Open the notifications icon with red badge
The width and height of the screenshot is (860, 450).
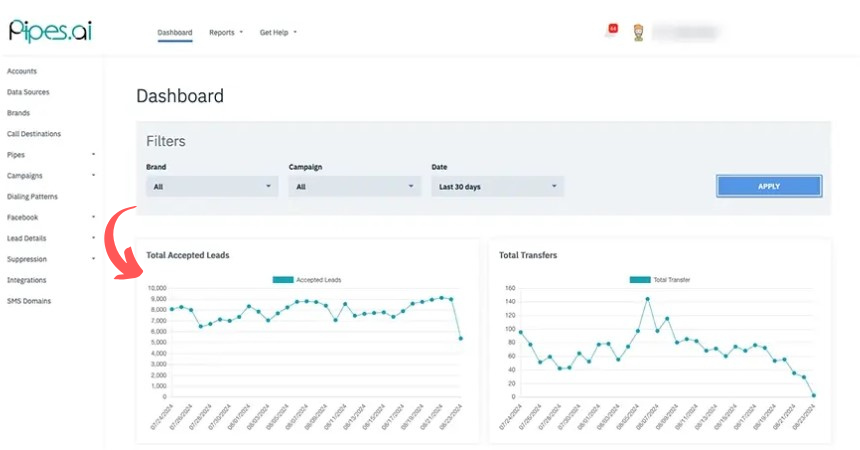tap(611, 31)
